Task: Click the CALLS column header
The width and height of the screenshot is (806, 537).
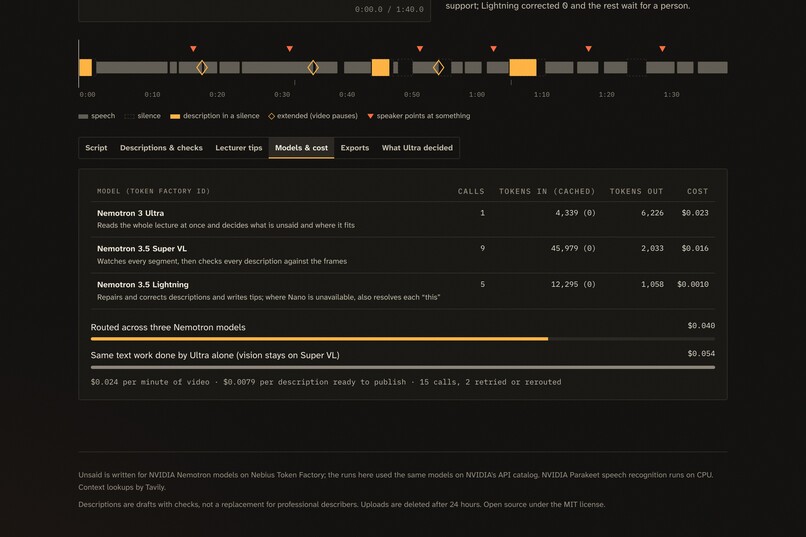Action: point(471,191)
